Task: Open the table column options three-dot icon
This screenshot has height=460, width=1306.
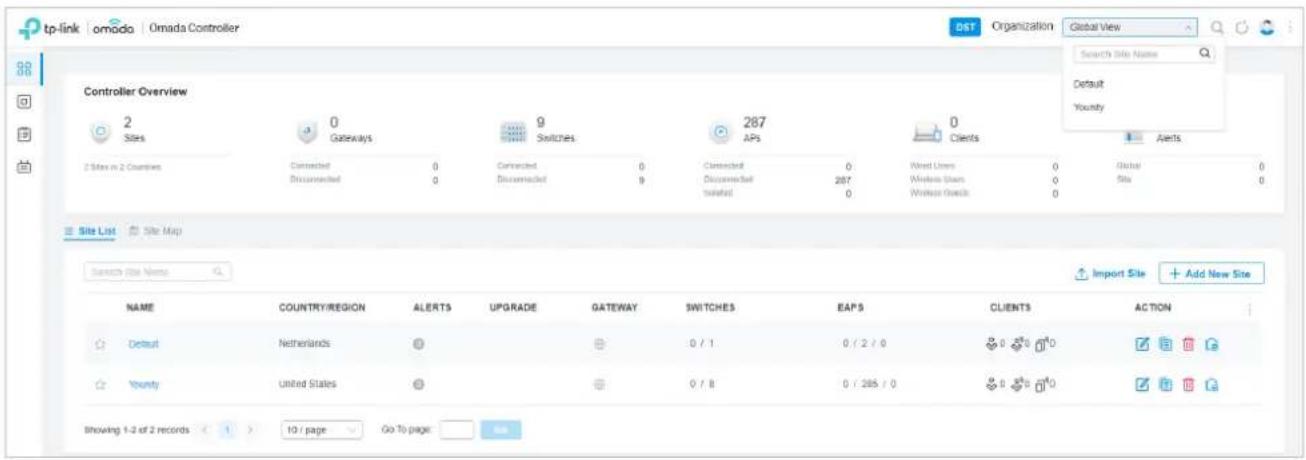Action: pyautogui.click(x=1249, y=308)
